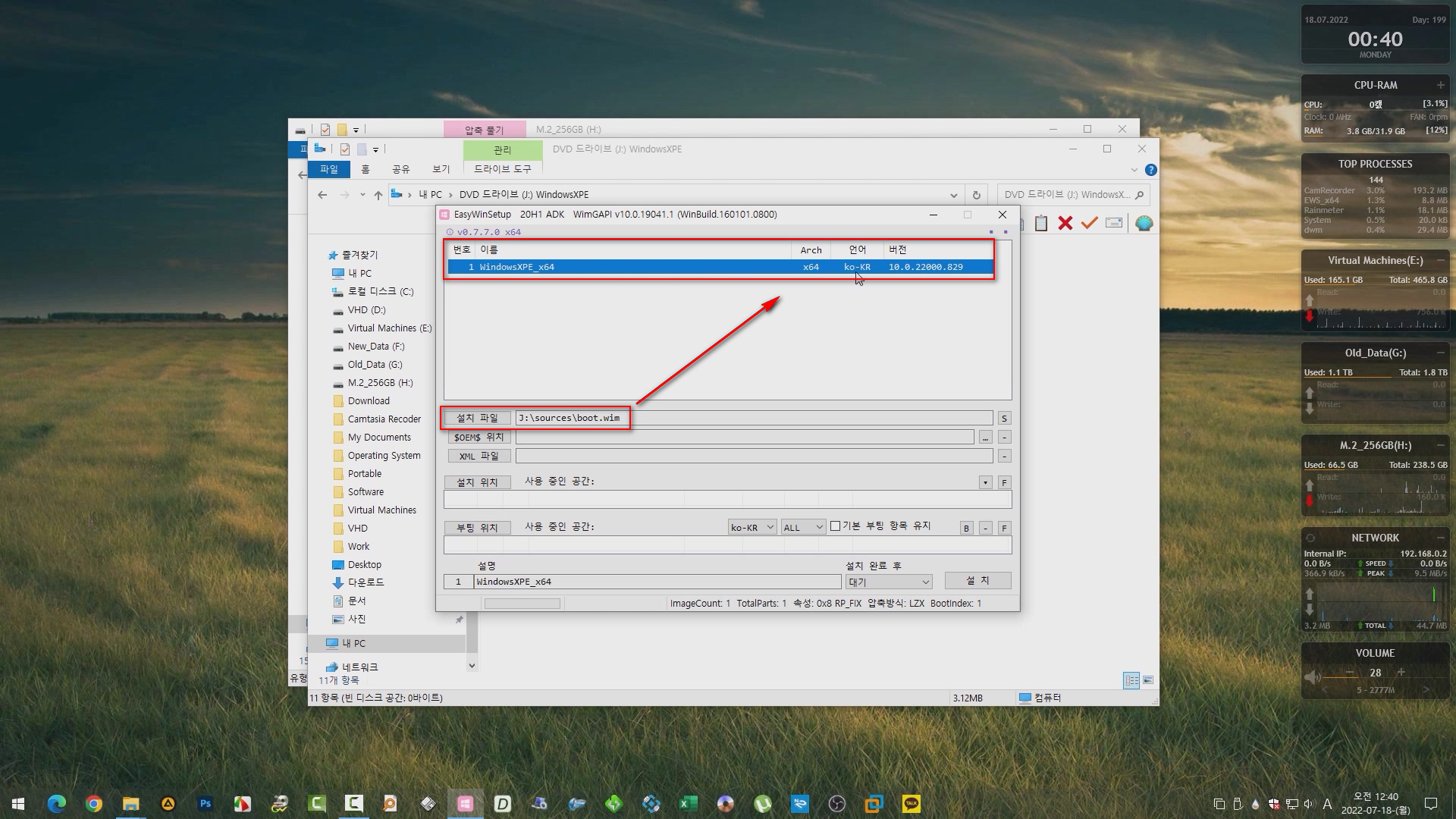Screen dimensions: 1456x819
Task: Click the '설치 위치' button
Action: click(477, 482)
